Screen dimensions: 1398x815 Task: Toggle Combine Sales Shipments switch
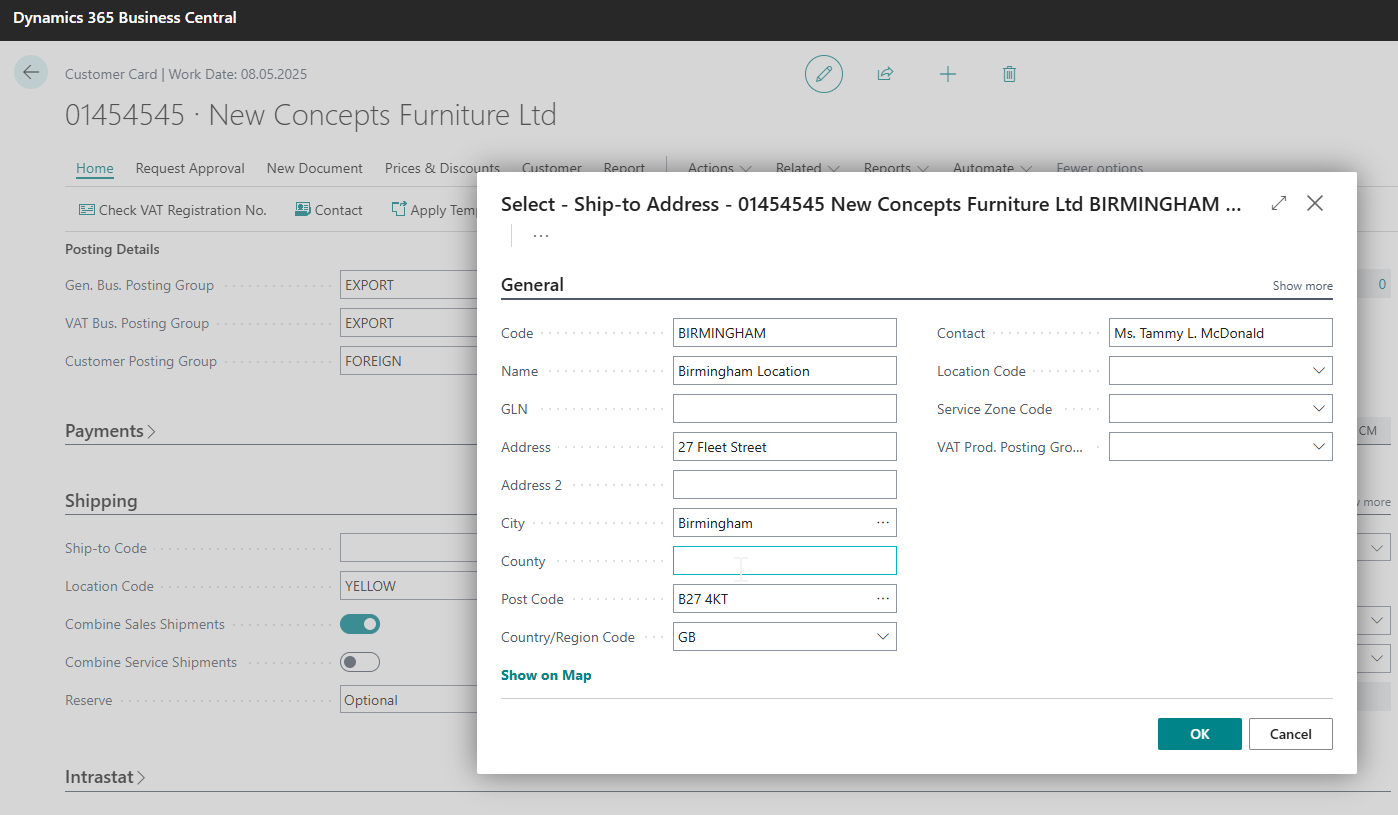(x=360, y=624)
